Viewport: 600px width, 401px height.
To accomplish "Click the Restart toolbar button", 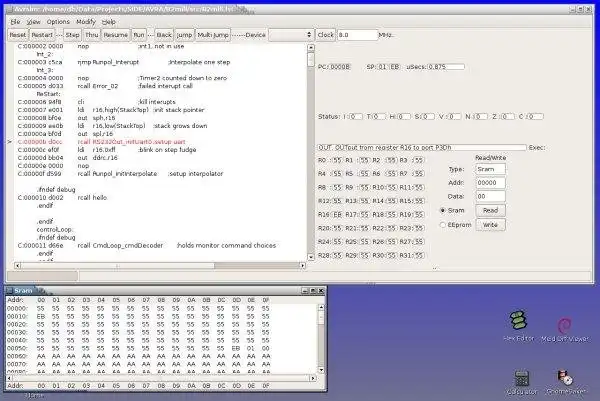I will 42,35.
